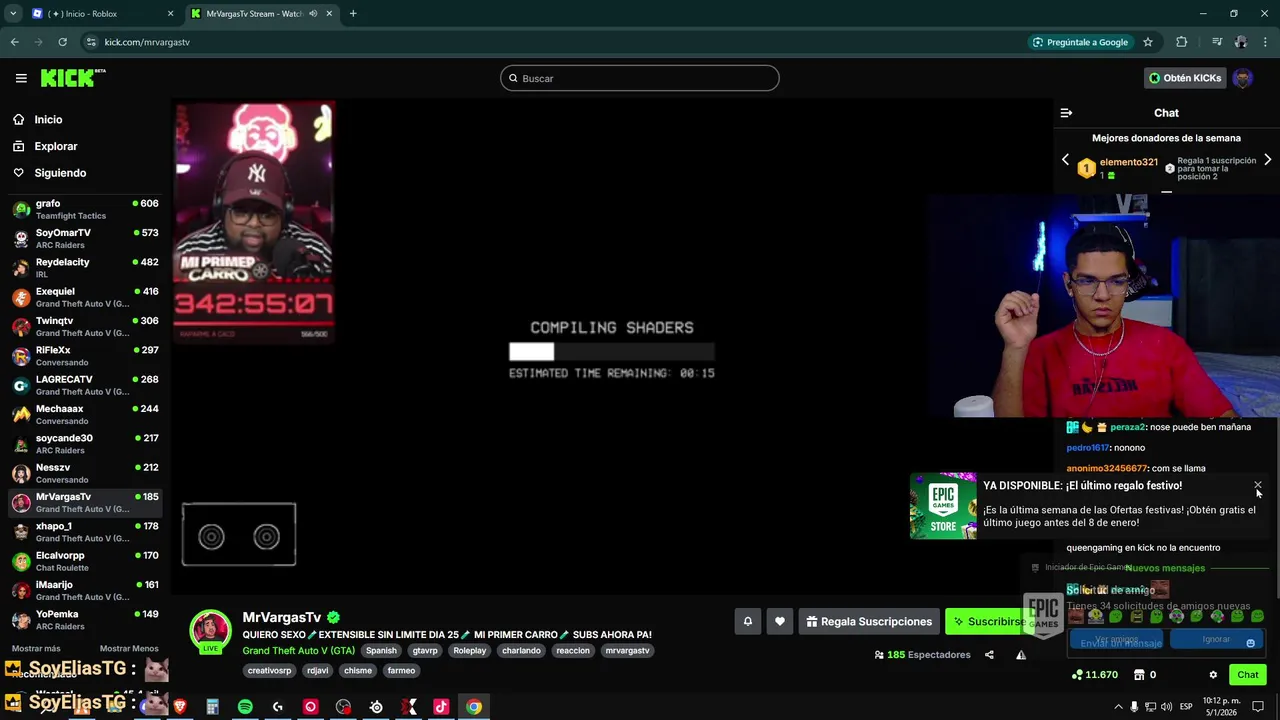The height and width of the screenshot is (720, 1280).
Task: Open Brave browser from the taskbar
Action: pos(180,707)
